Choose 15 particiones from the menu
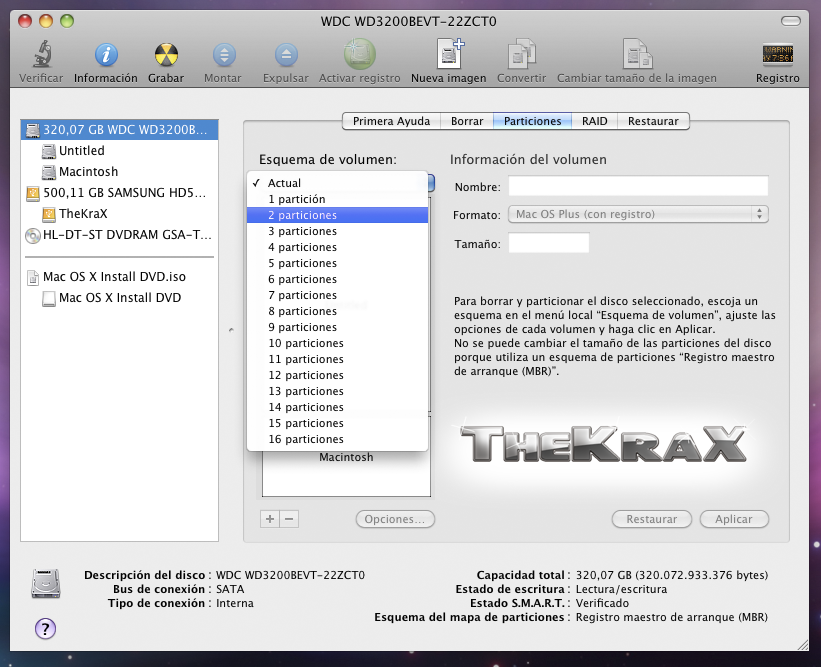The width and height of the screenshot is (821, 667). (337, 423)
